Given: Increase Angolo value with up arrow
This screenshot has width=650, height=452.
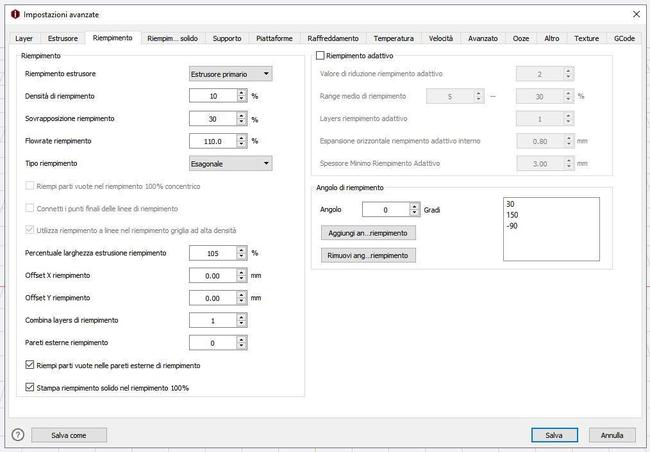Looking at the screenshot, I should point(414,206).
